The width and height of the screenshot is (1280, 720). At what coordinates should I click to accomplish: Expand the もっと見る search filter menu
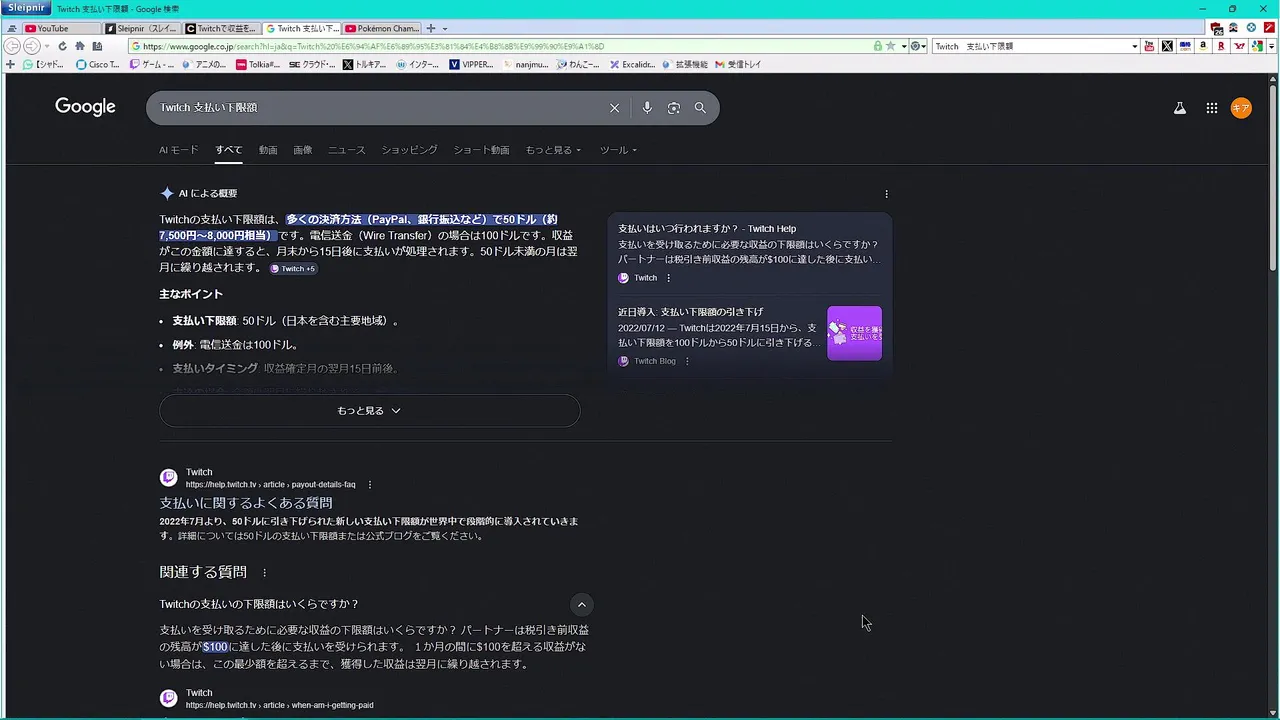point(553,150)
